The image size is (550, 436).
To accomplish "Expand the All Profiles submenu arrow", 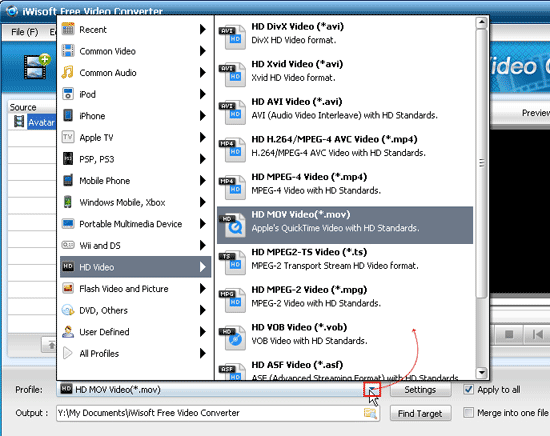I will pyautogui.click(x=202, y=353).
